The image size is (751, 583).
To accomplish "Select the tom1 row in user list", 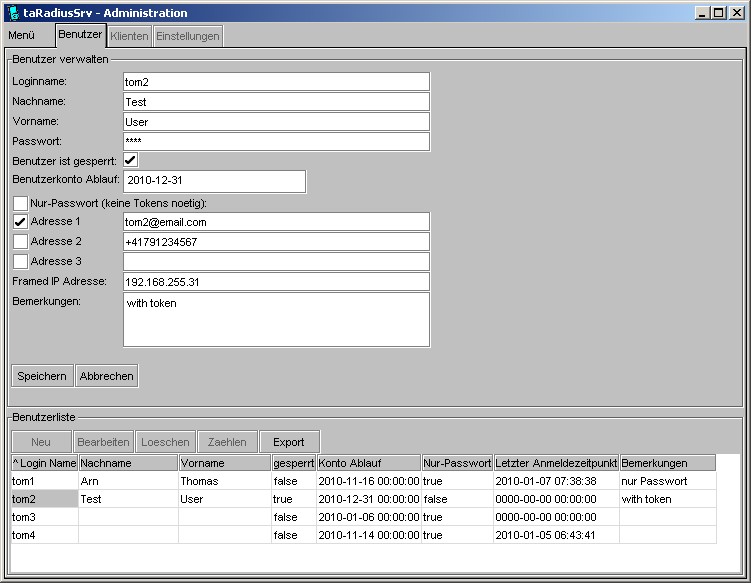I will pos(44,481).
